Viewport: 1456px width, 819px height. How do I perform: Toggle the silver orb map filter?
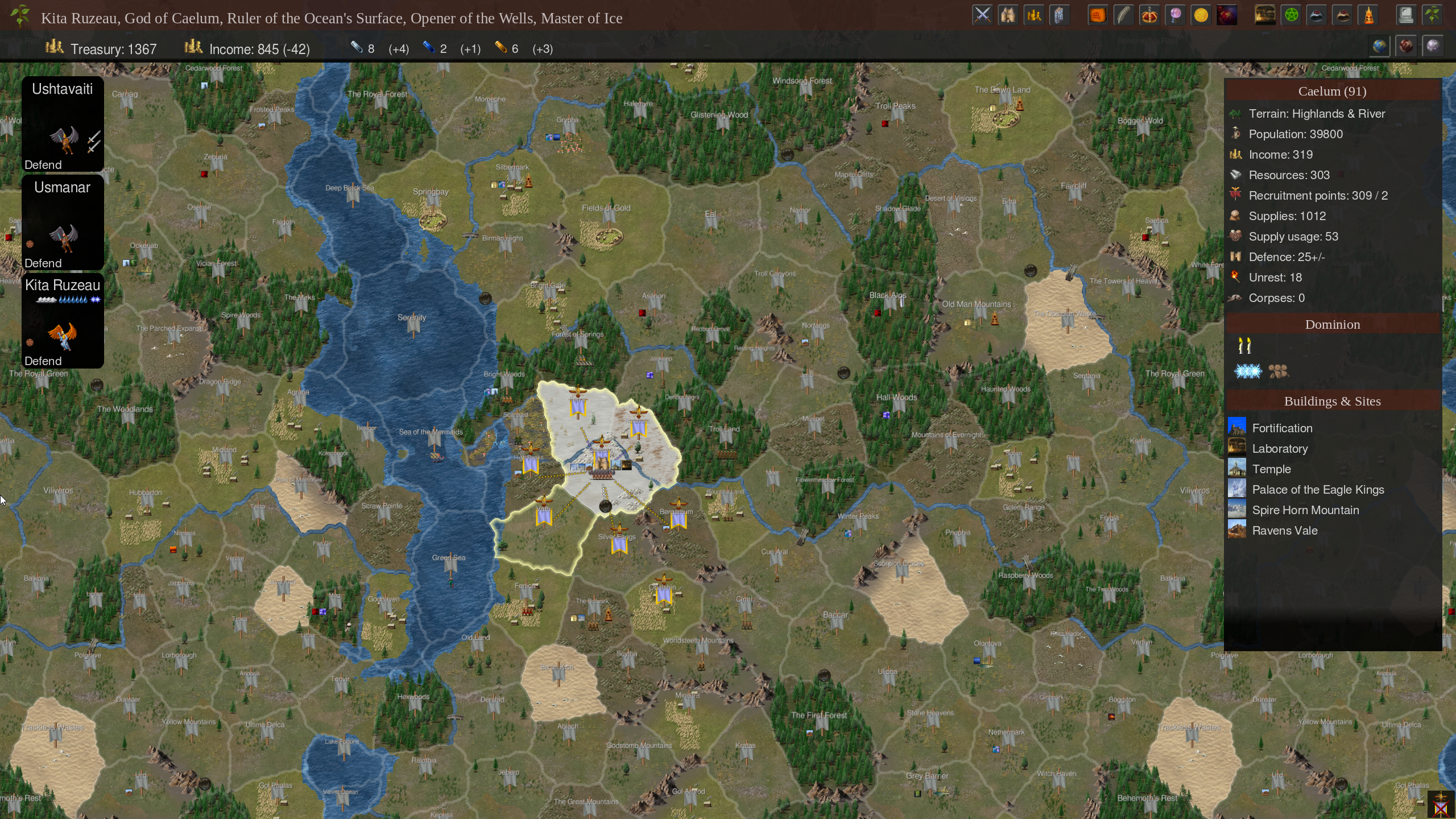[x=1432, y=46]
